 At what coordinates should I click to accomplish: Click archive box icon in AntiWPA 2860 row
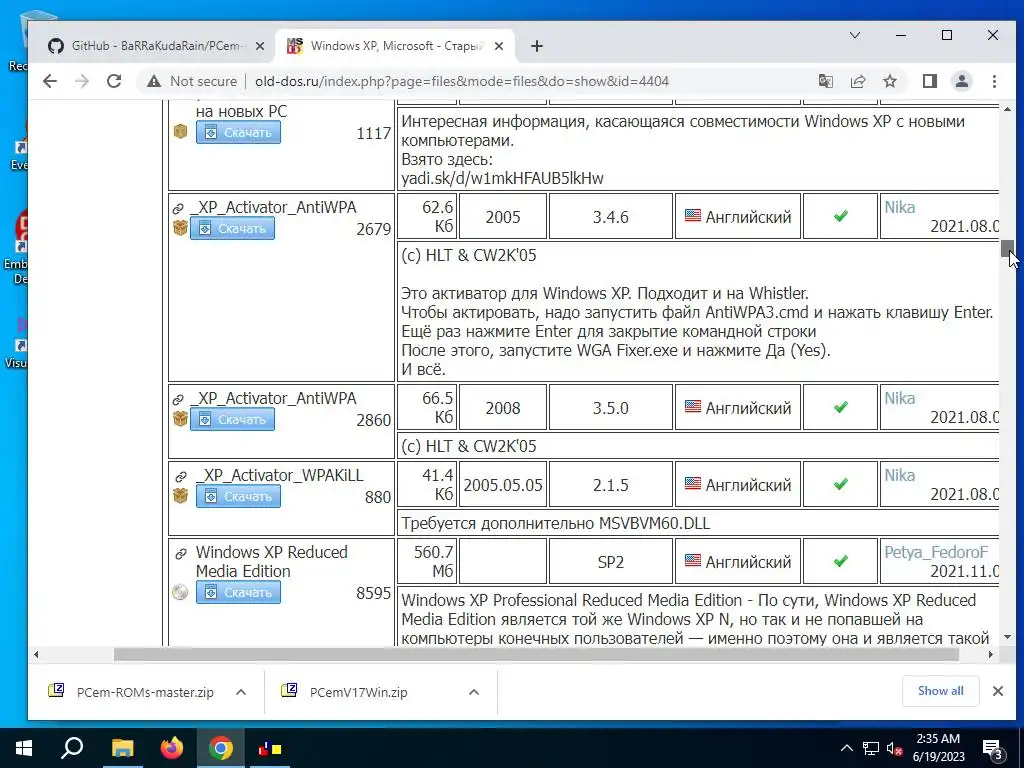pyautogui.click(x=181, y=419)
